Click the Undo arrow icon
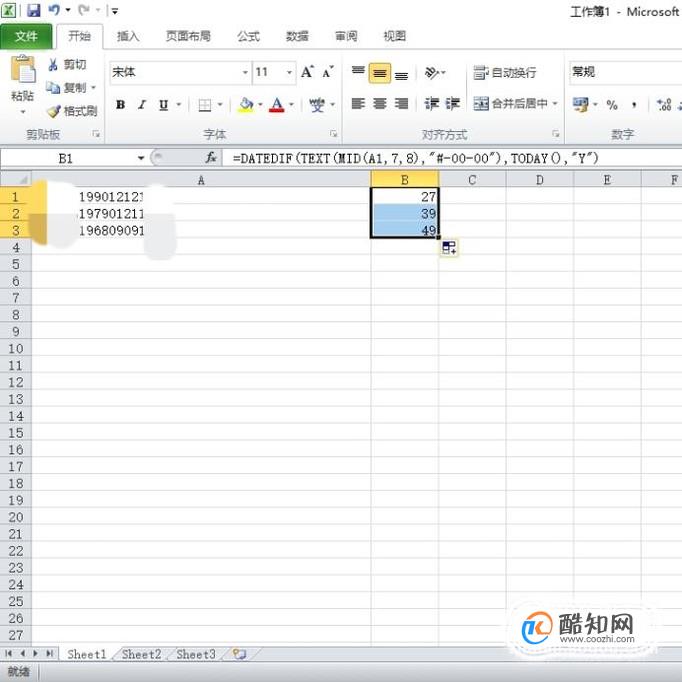This screenshot has height=682, width=682. tap(54, 10)
